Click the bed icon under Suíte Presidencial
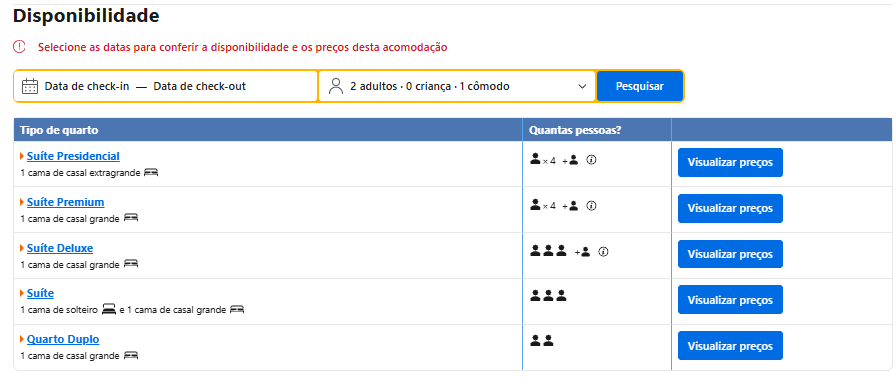The width and height of the screenshot is (896, 380). coord(151,172)
